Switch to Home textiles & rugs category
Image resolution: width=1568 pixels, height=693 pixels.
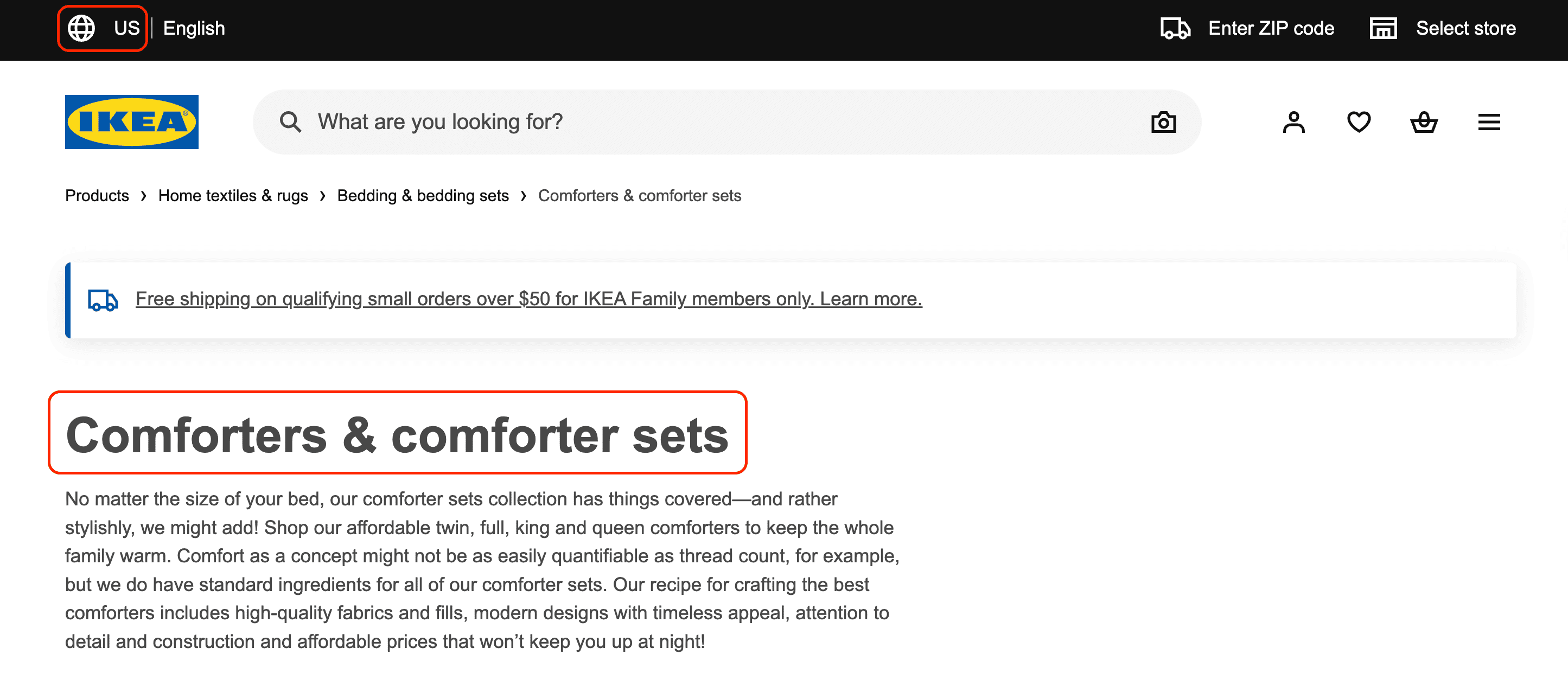coord(233,195)
